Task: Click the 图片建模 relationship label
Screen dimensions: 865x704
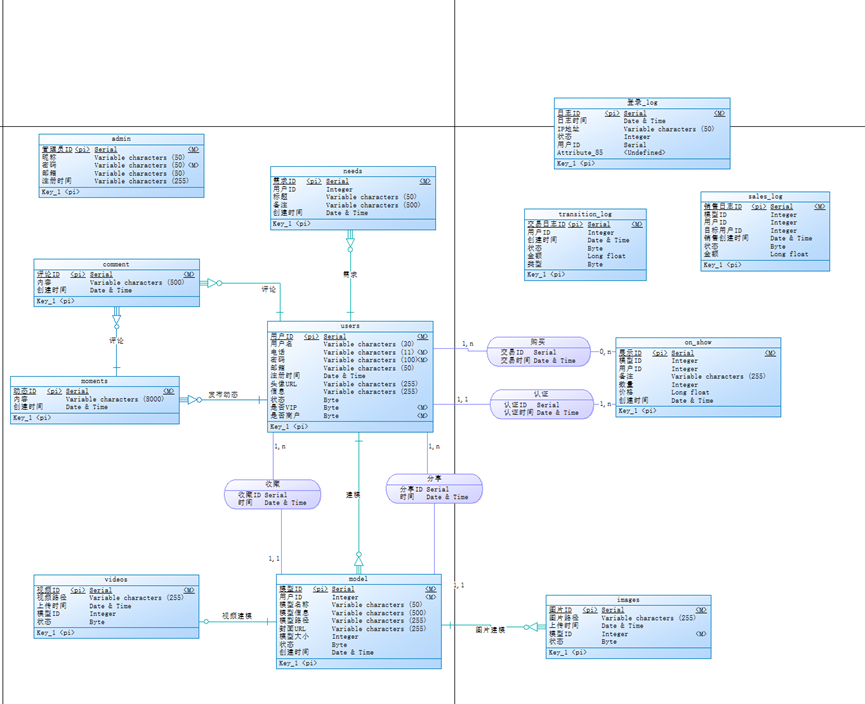Action: [x=490, y=630]
